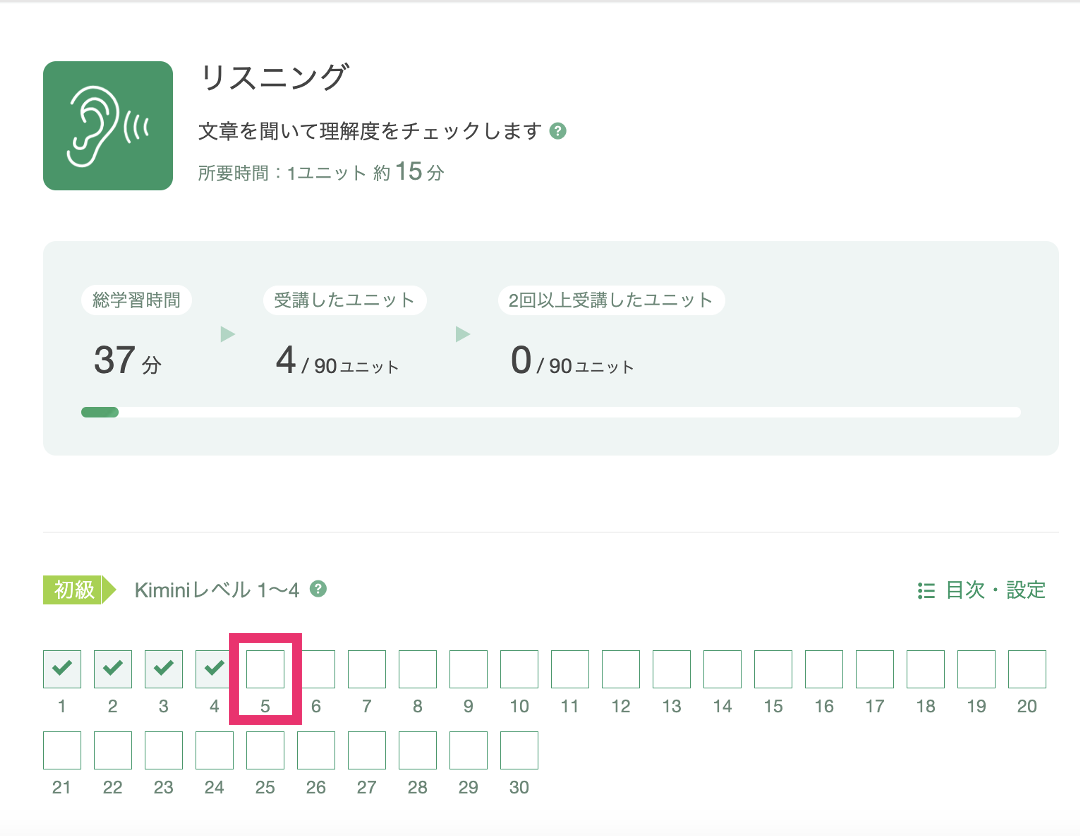
Task: Open unit 29 box
Action: point(468,750)
